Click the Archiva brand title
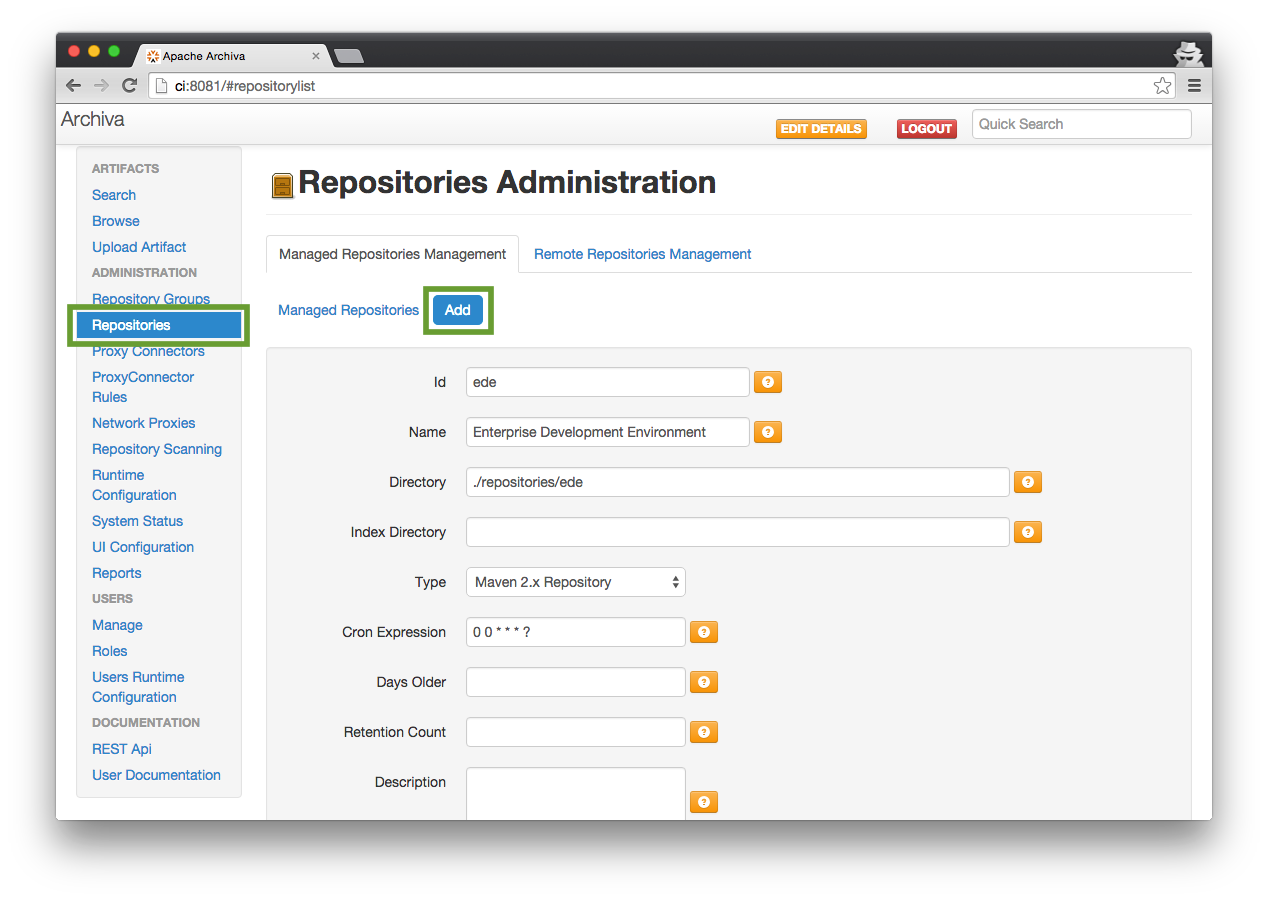1268x900 pixels. tap(93, 119)
